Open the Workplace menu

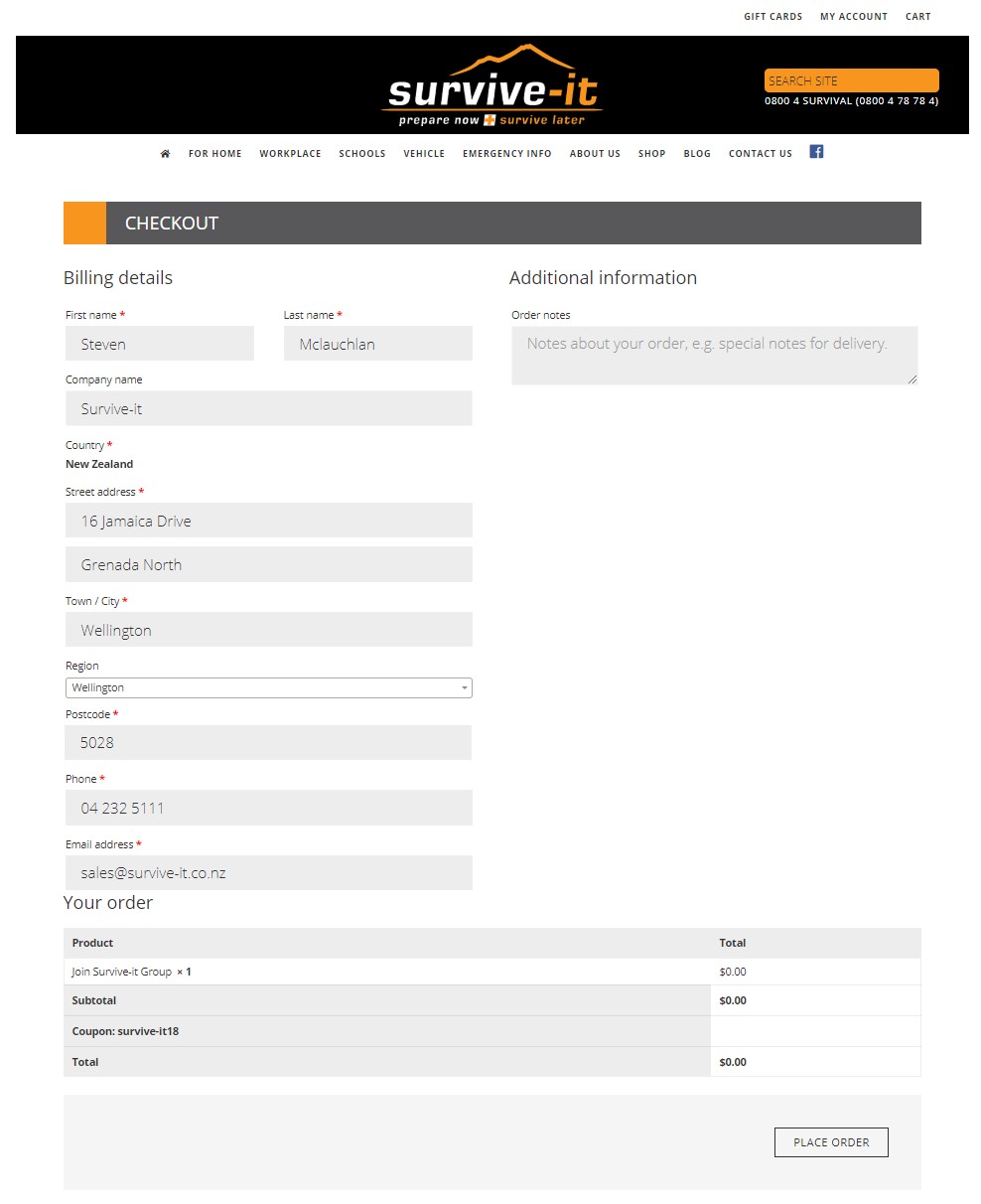pos(291,154)
